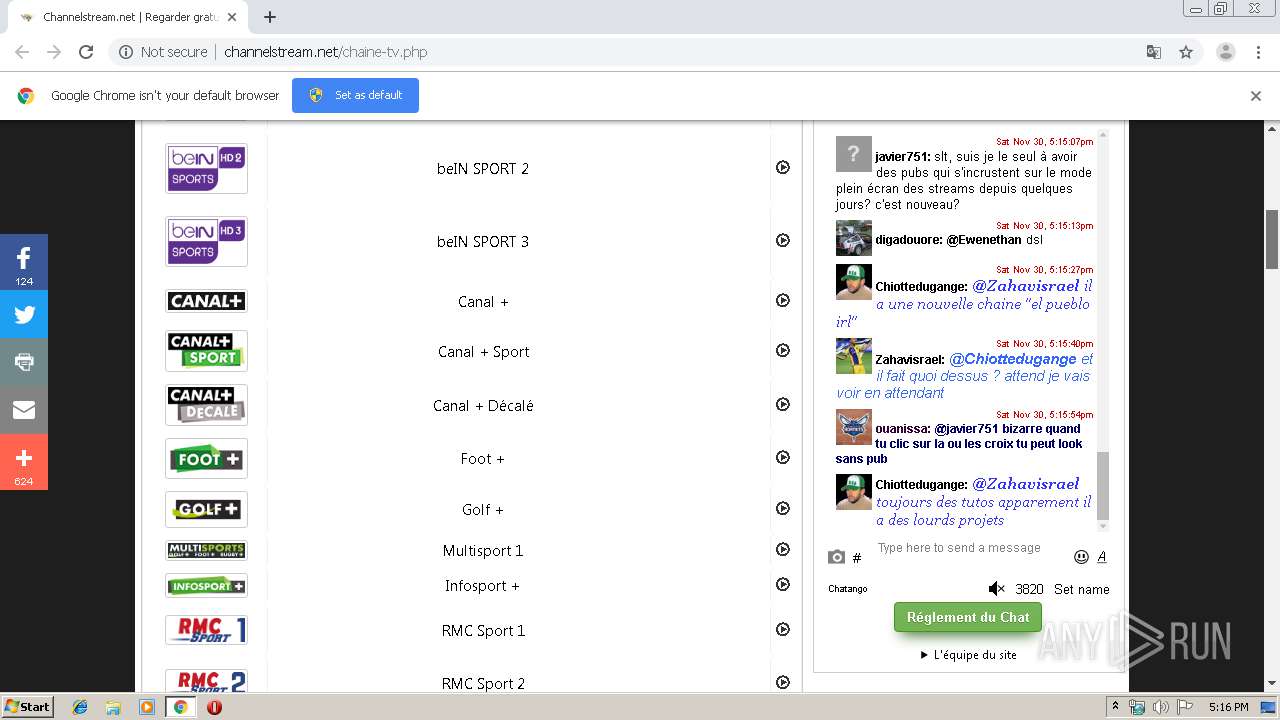Play the RMC Sport 1 stream
Image resolution: width=1280 pixels, height=720 pixels.
pos(783,630)
